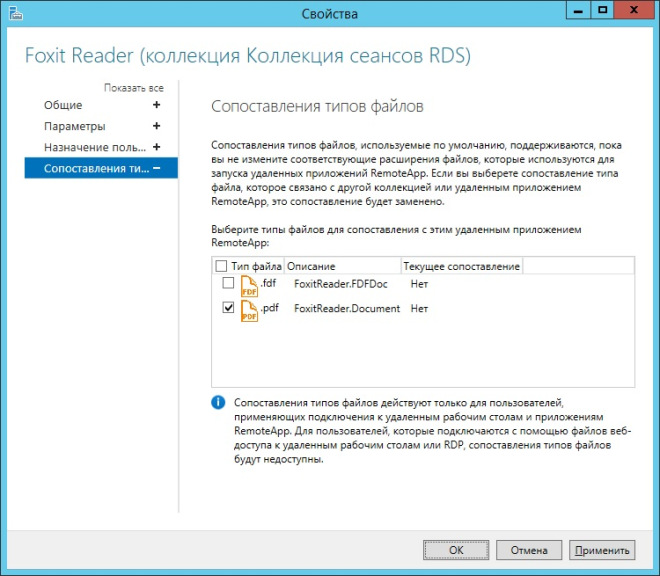Sort by the Описание column header
660x576 pixels.
point(312,267)
